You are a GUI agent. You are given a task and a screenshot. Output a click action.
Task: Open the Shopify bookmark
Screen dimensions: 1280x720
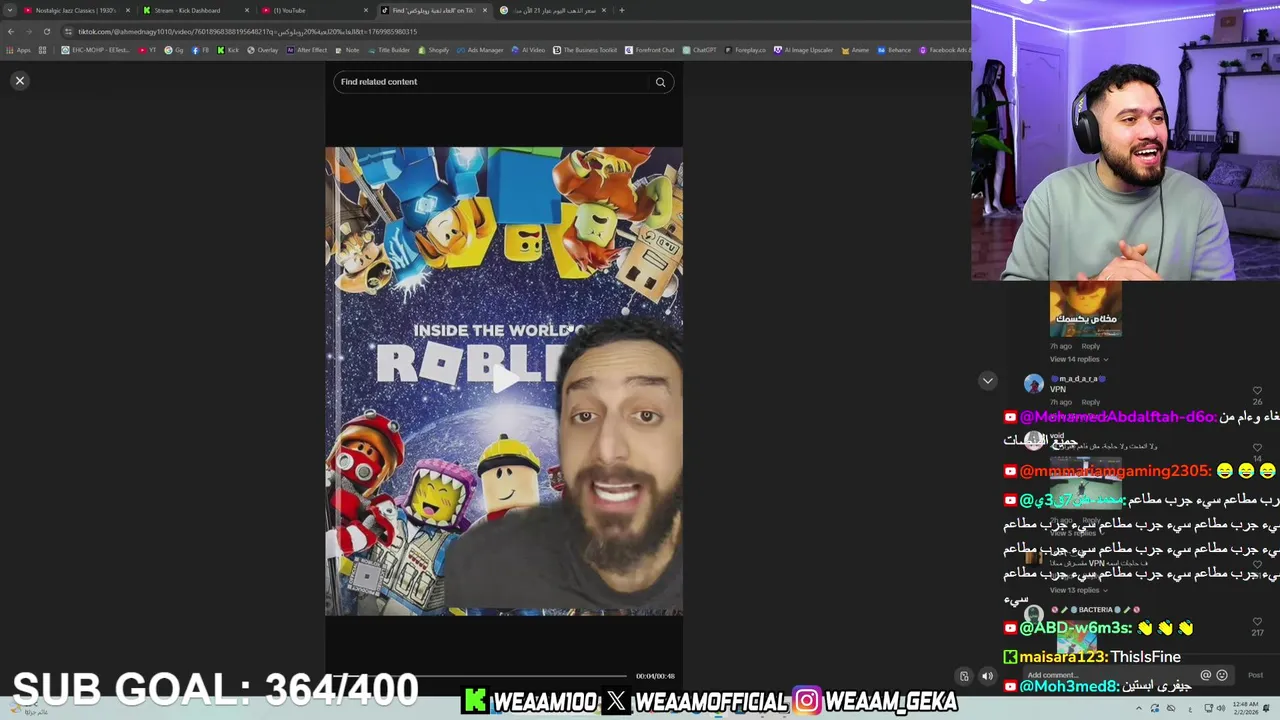pyautogui.click(x=434, y=50)
